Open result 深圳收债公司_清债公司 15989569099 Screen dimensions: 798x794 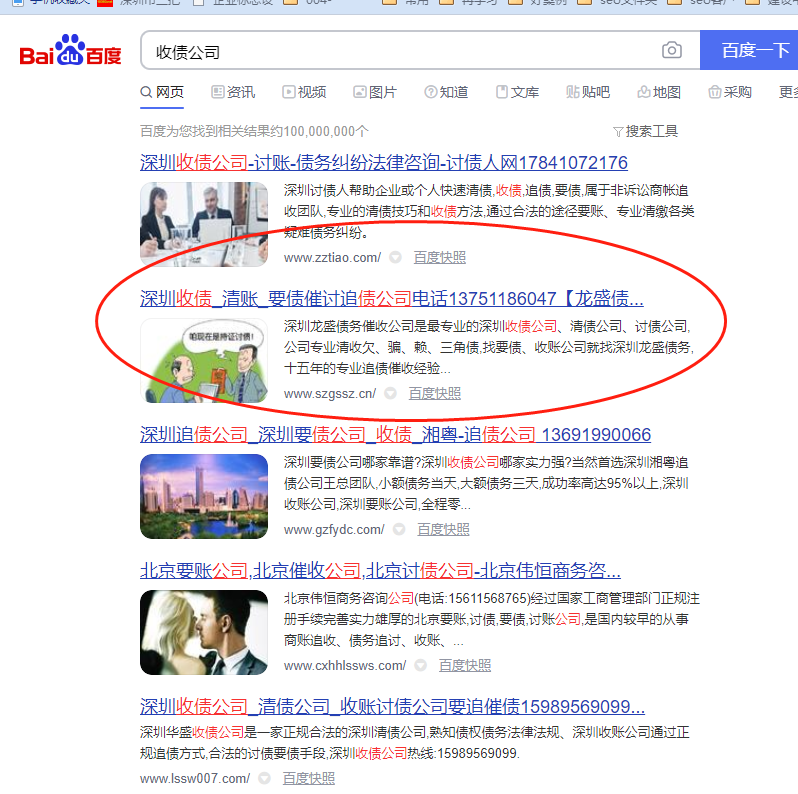pos(392,706)
